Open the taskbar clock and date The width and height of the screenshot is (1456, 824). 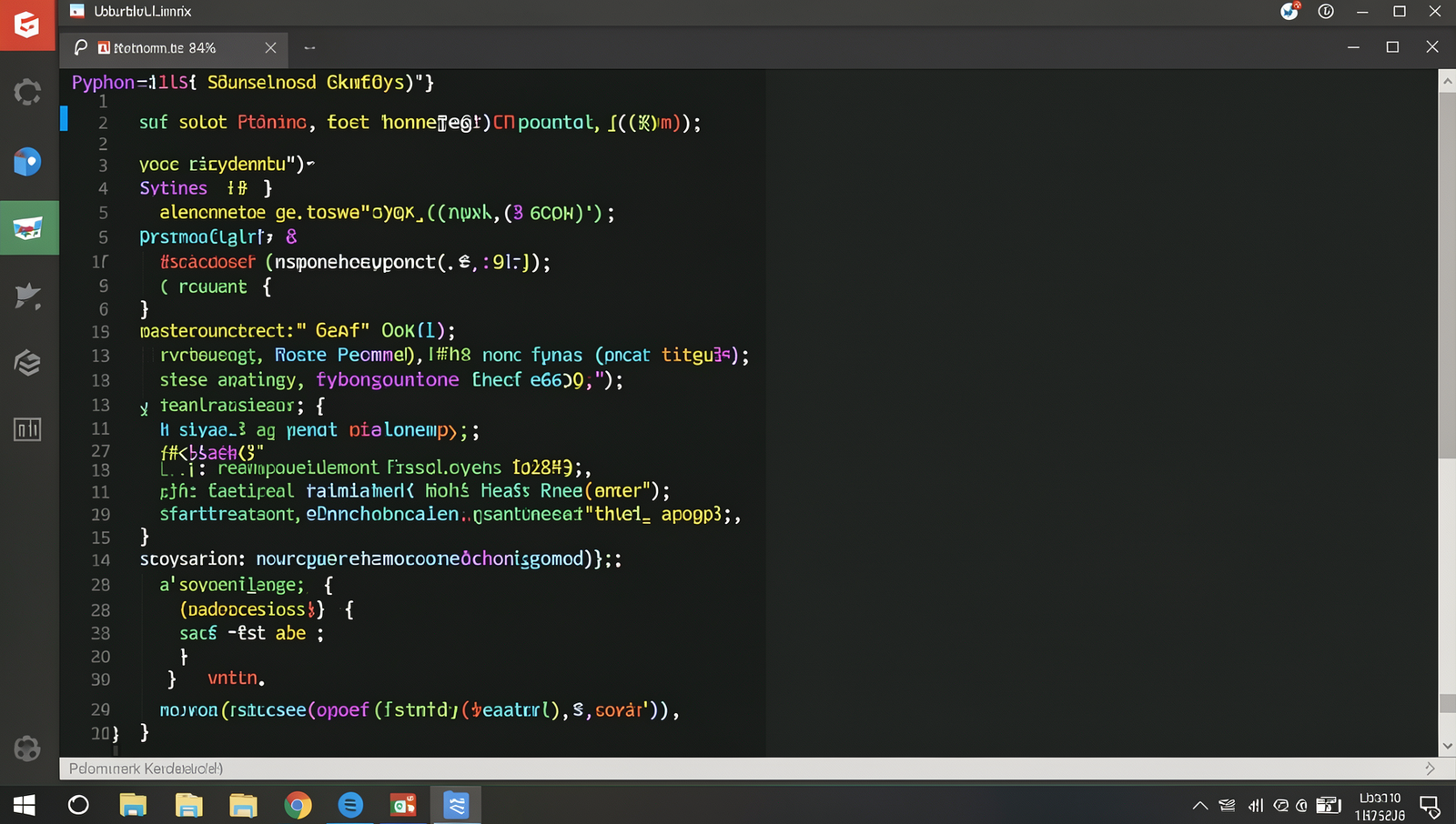(1380, 807)
